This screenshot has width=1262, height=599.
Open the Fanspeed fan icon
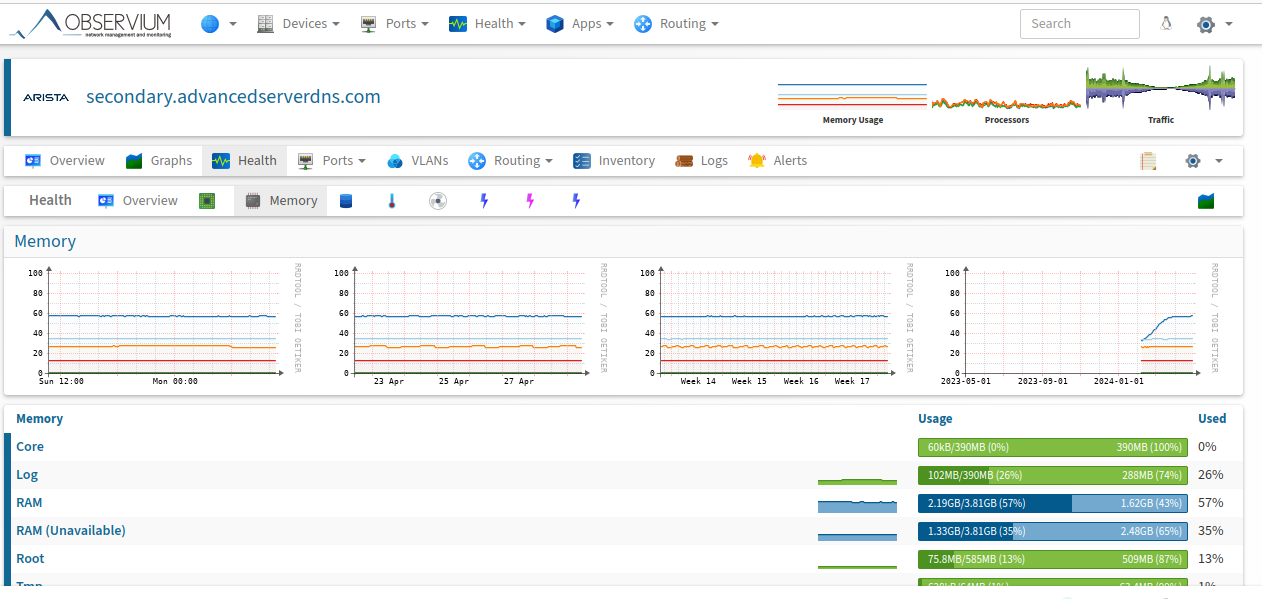438,201
